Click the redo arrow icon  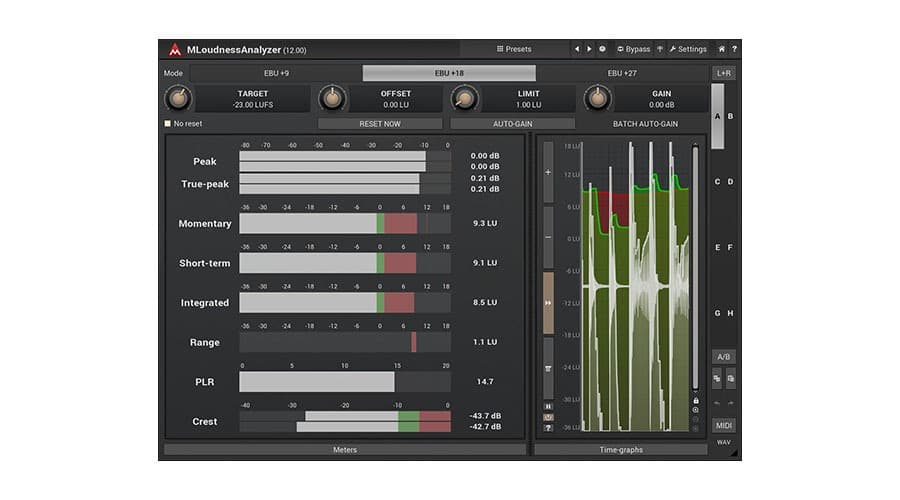pos(731,404)
